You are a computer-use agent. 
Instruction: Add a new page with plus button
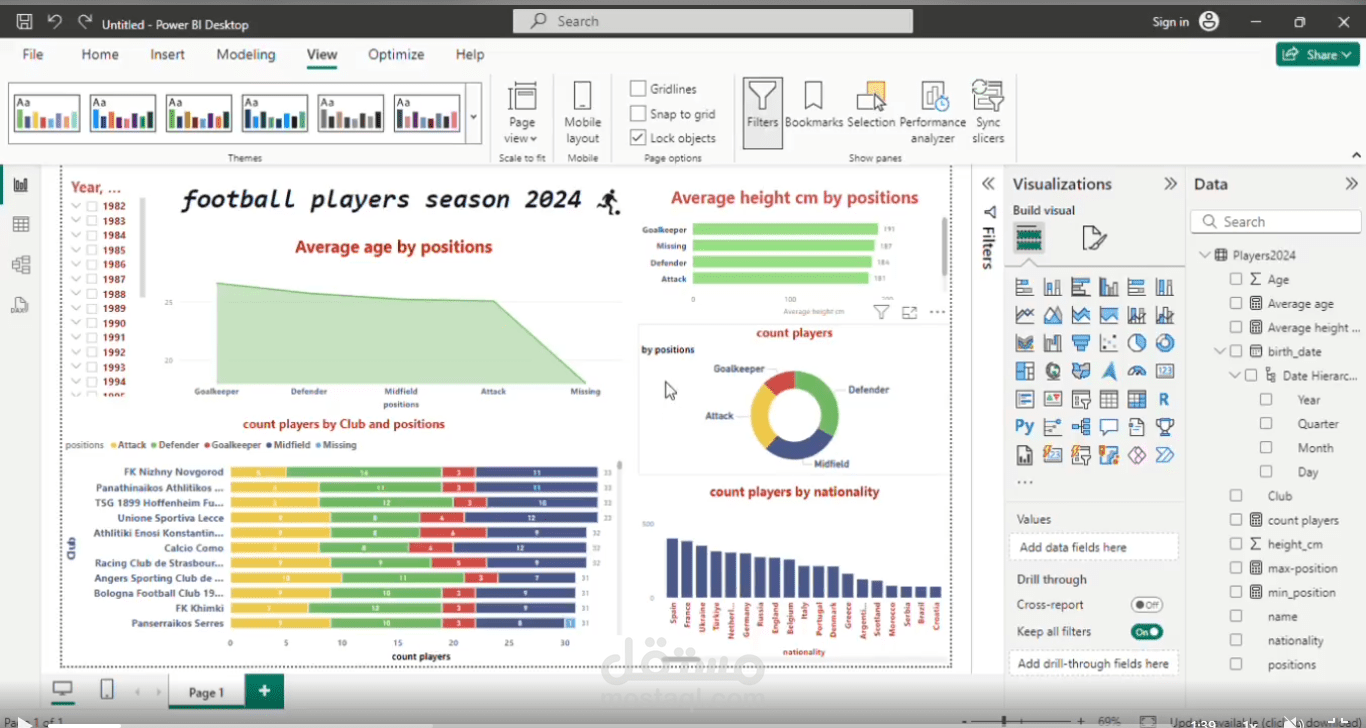pos(265,691)
